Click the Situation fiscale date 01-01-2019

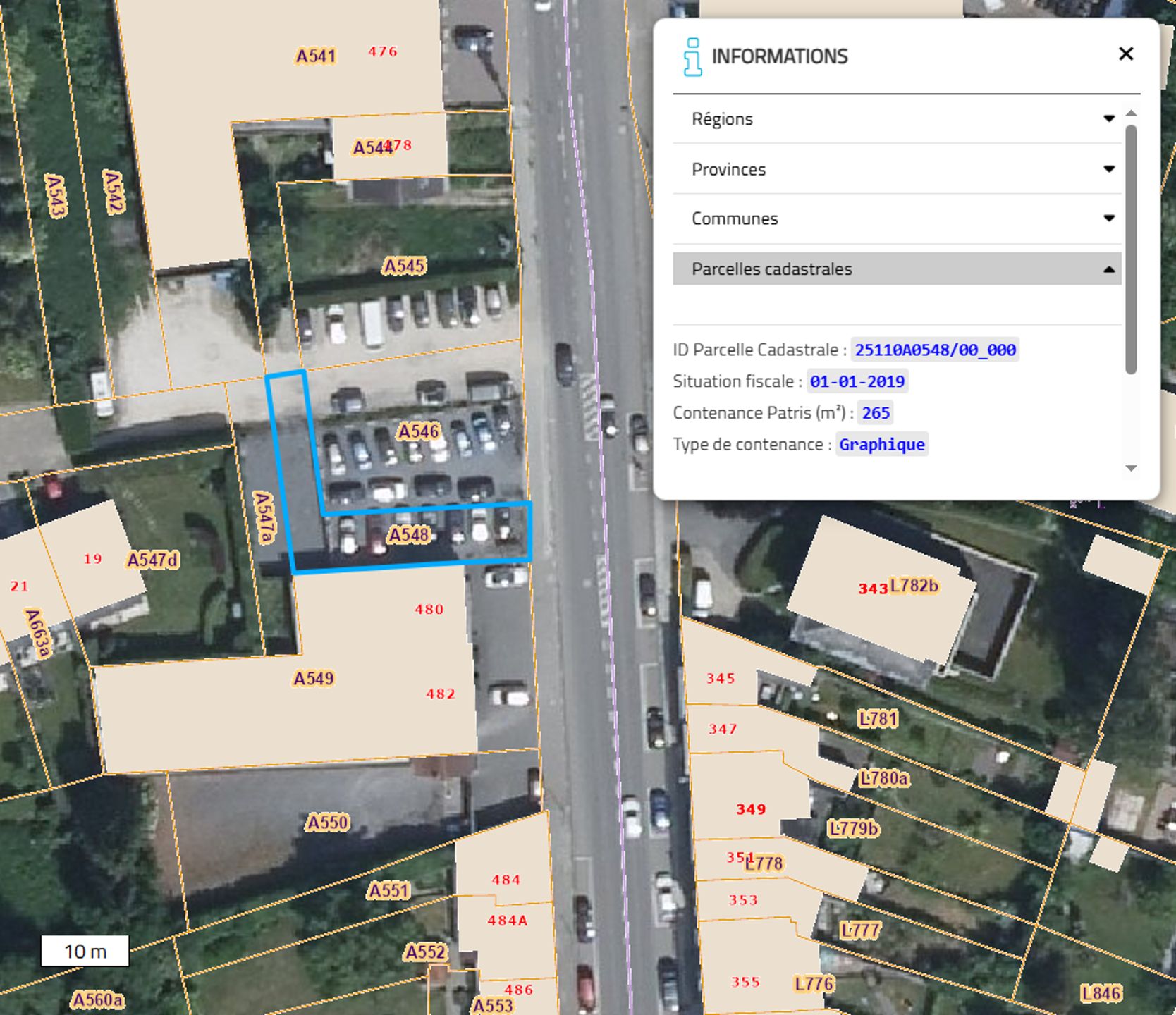857,381
